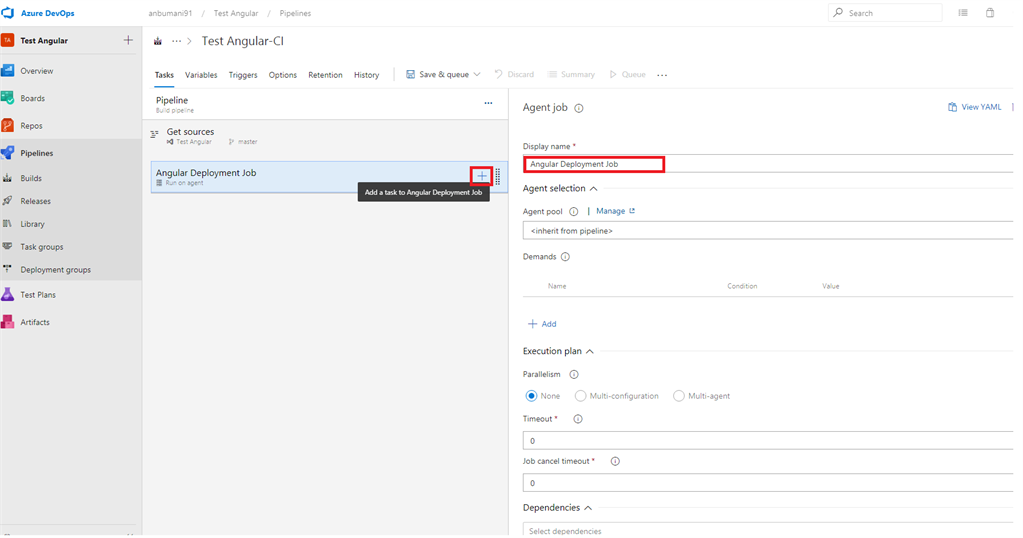The image size is (1023, 538).
Task: Click the search magnifier icon
Action: 838,12
